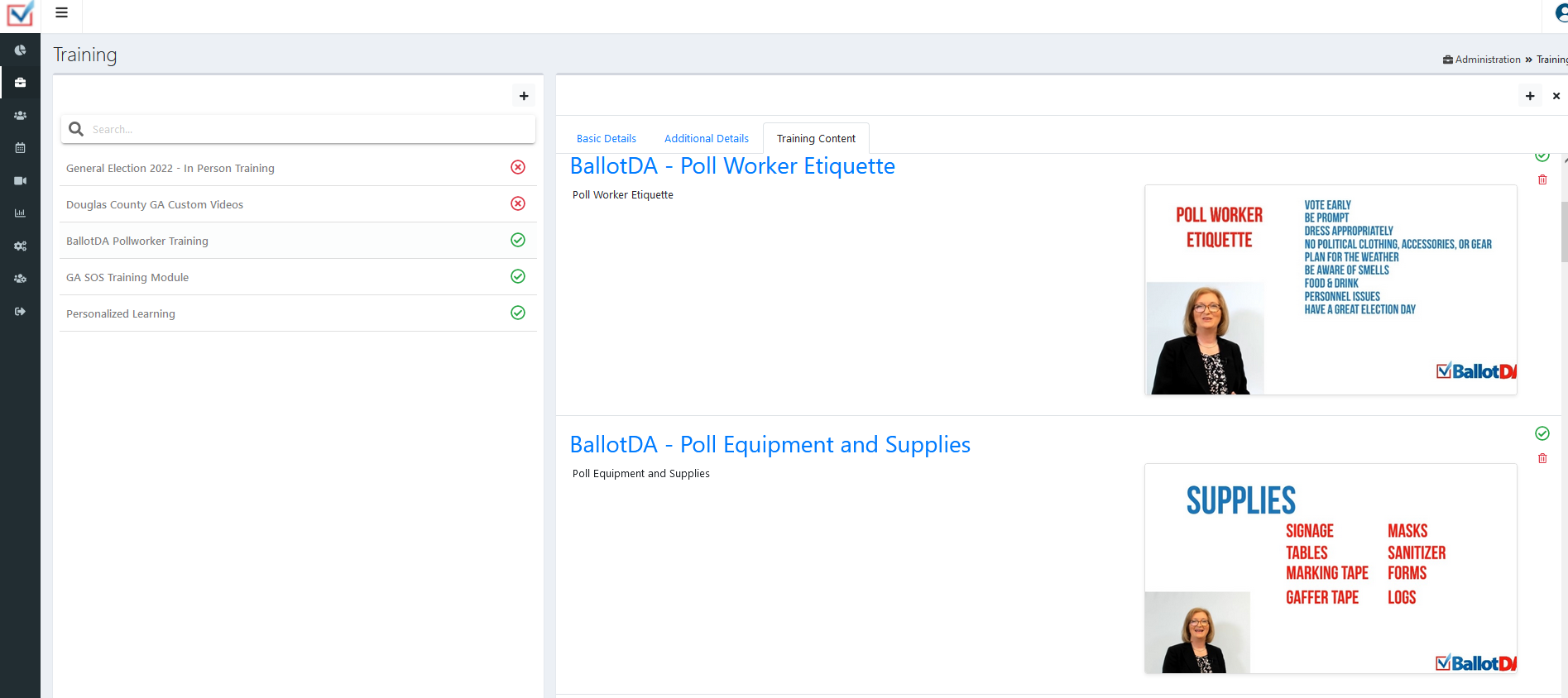Switch to the Basic Details tab
The width and height of the screenshot is (1568, 698).
(607, 139)
